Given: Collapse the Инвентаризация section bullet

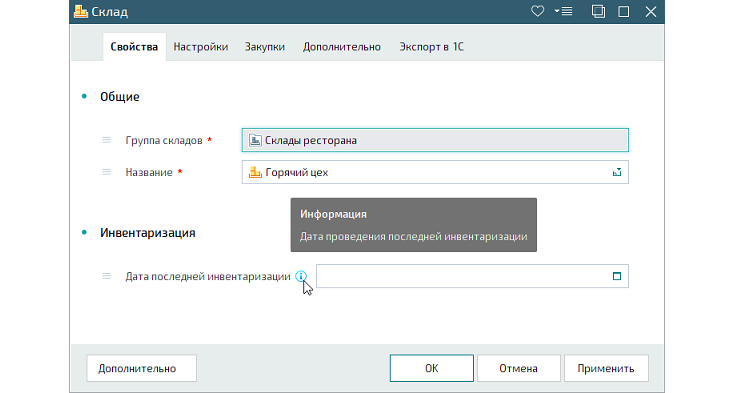Looking at the screenshot, I should 84,232.
